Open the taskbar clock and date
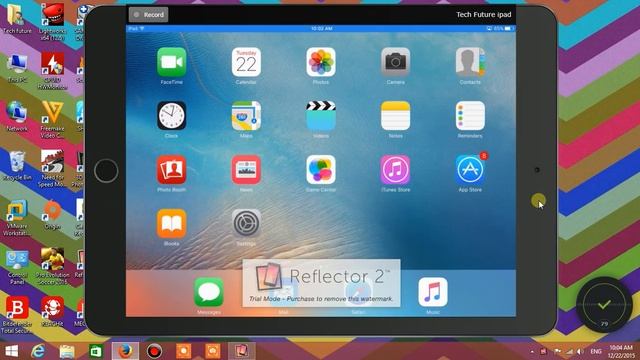The width and height of the screenshot is (640, 360). coord(621,351)
